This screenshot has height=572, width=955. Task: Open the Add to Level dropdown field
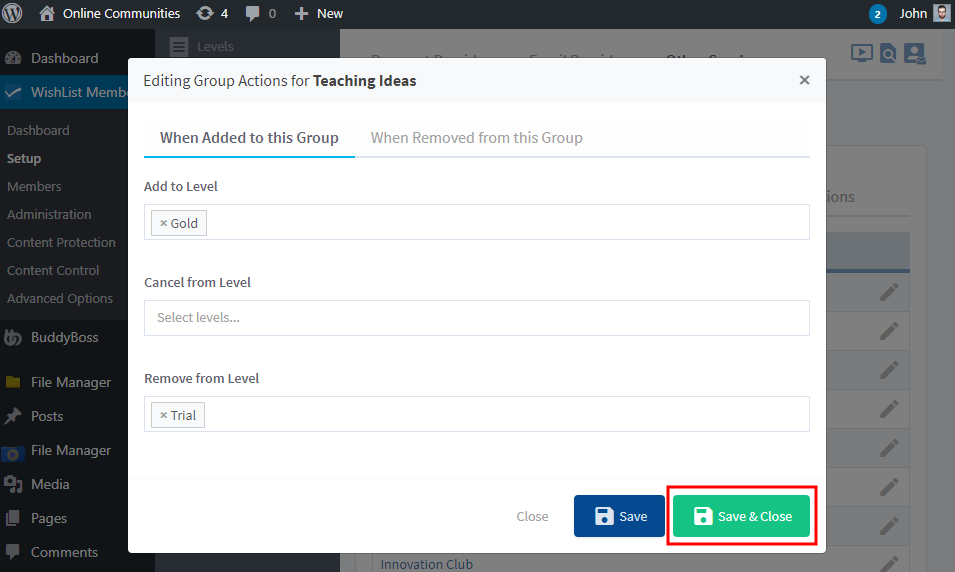pyautogui.click(x=500, y=222)
